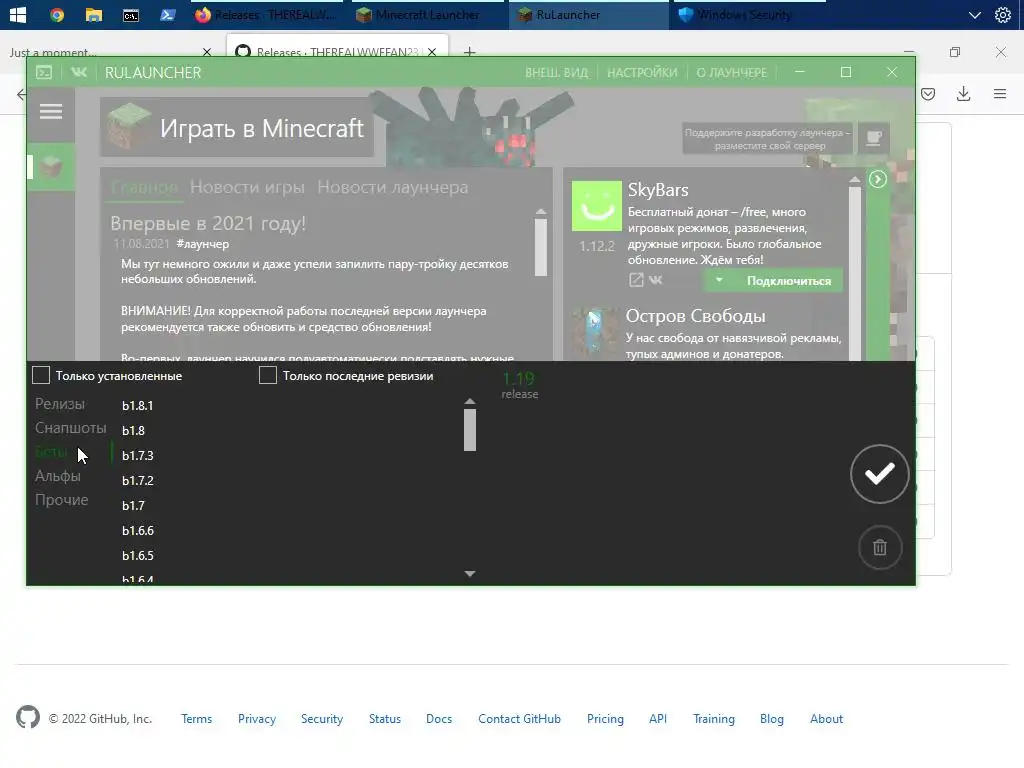Open the VK icon in RuLauncher title bar
This screenshot has width=1024, height=768.
tap(78, 72)
